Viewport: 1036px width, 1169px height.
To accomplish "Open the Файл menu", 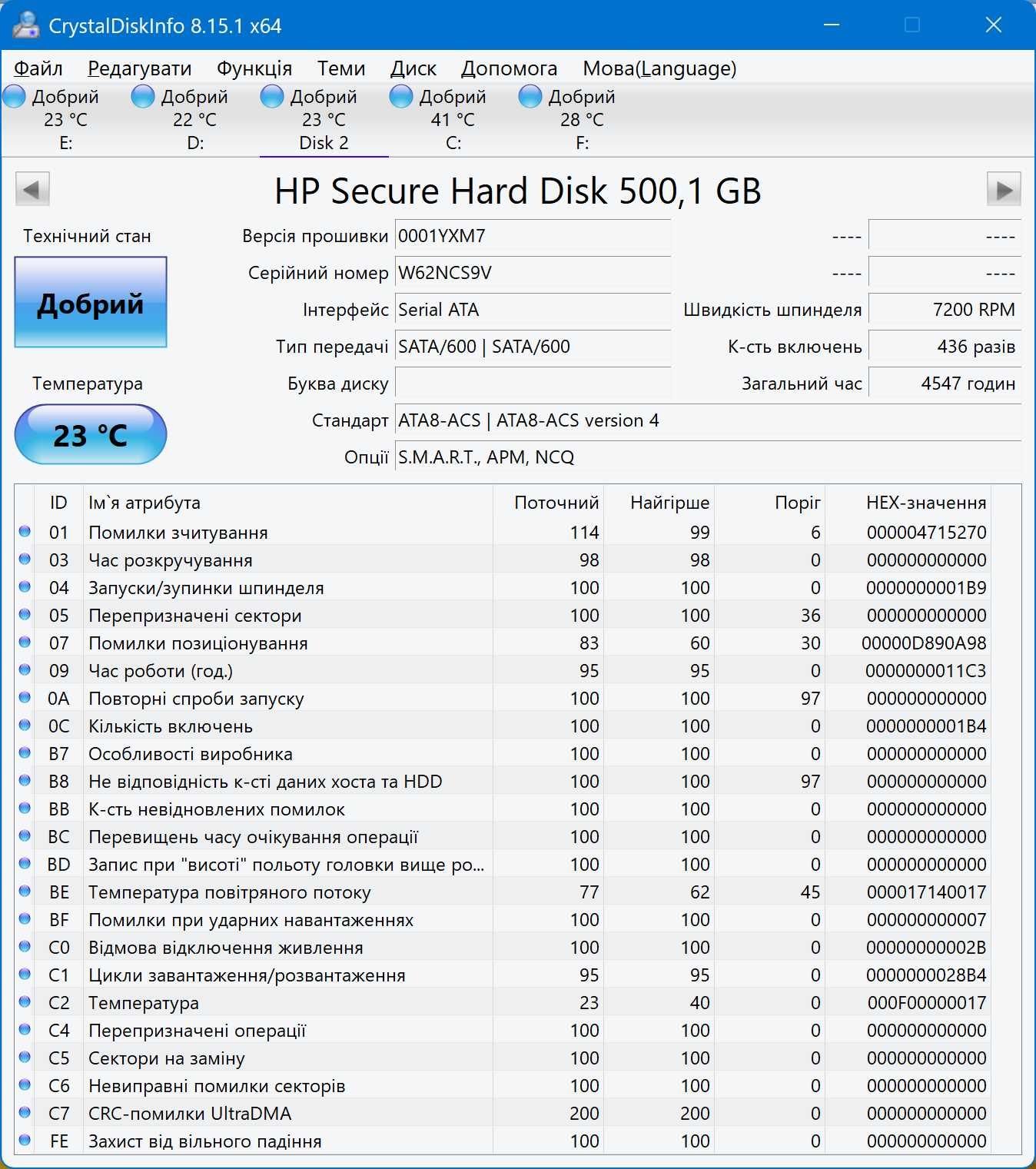I will tap(38, 68).
